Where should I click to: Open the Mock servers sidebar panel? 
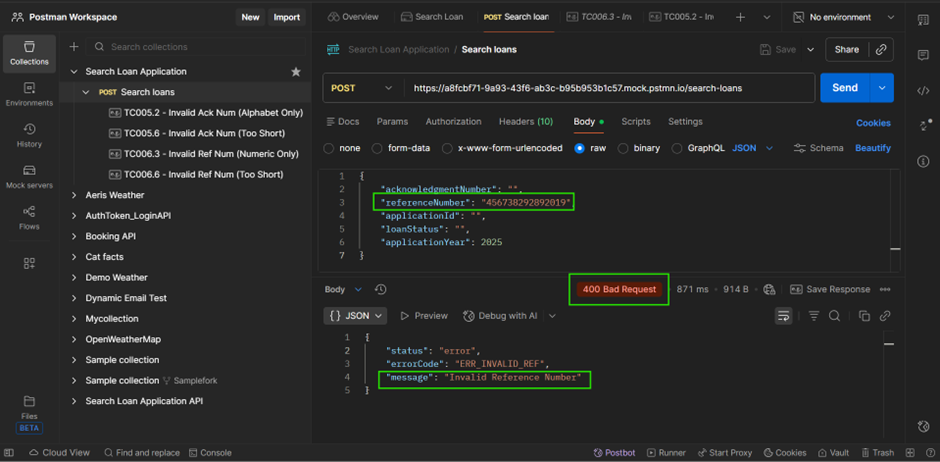(x=29, y=177)
